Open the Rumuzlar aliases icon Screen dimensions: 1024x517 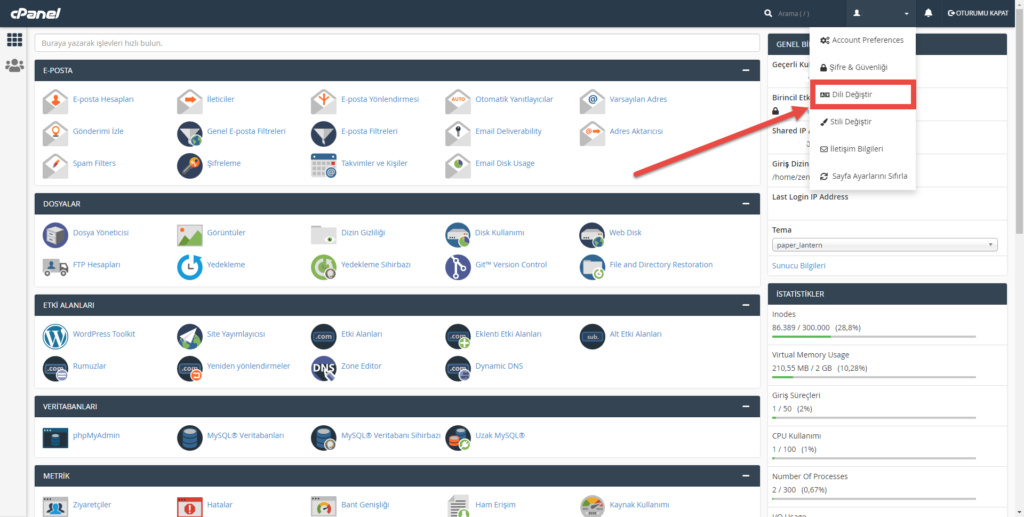coord(56,368)
